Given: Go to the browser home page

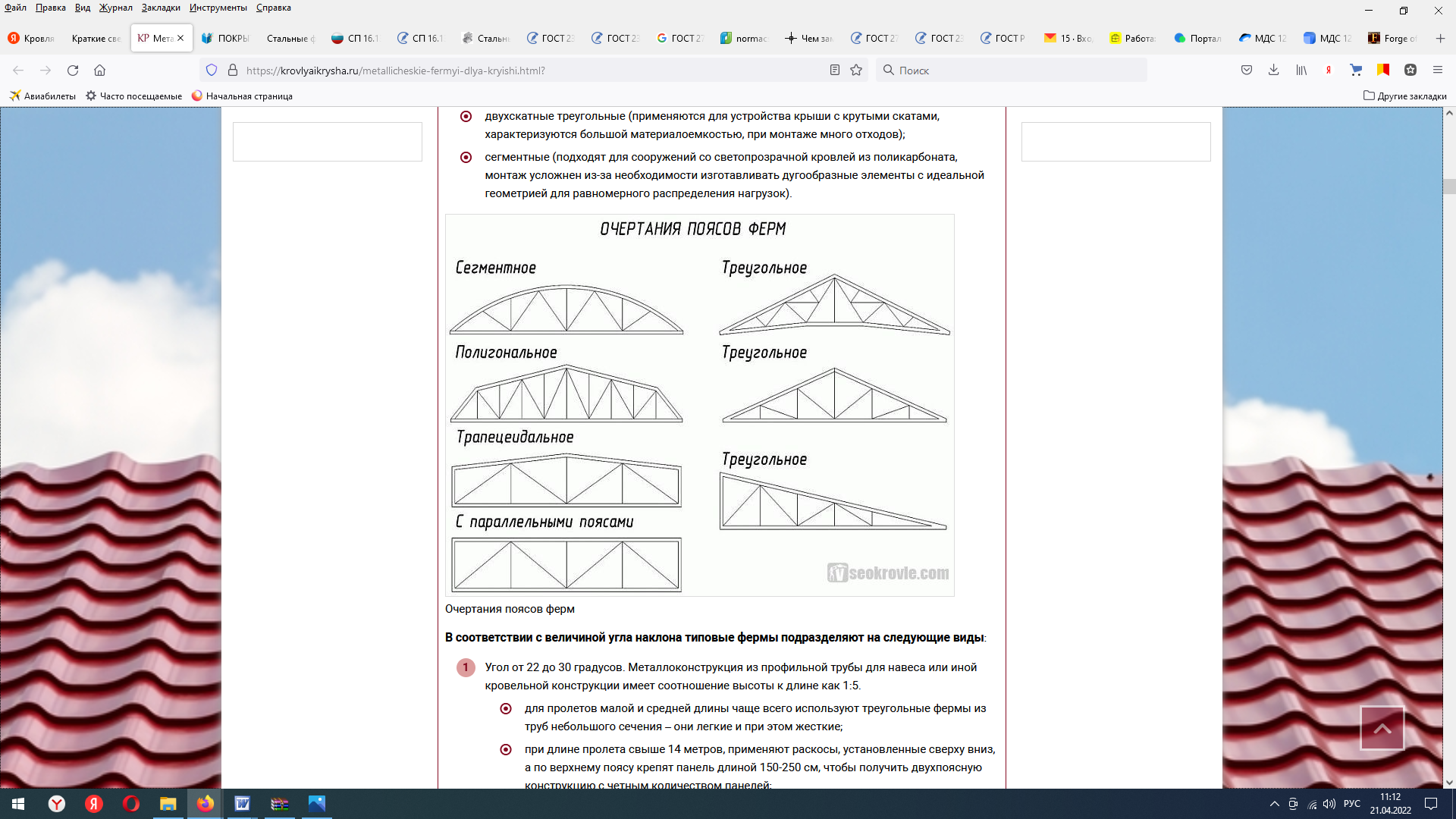Looking at the screenshot, I should (x=99, y=70).
